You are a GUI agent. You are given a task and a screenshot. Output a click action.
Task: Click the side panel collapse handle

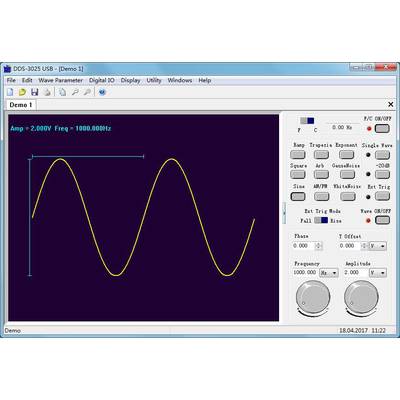coord(284,212)
